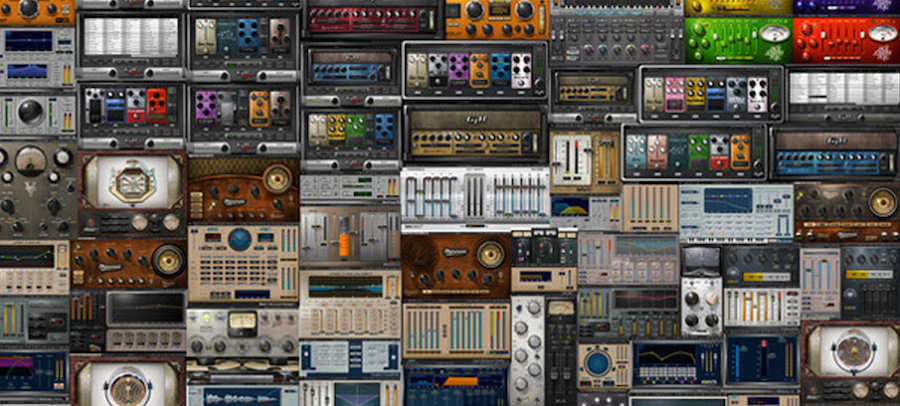This screenshot has width=900, height=406.
Task: Click the lower blue spectrum display on grey plugin
Action: click(27, 71)
